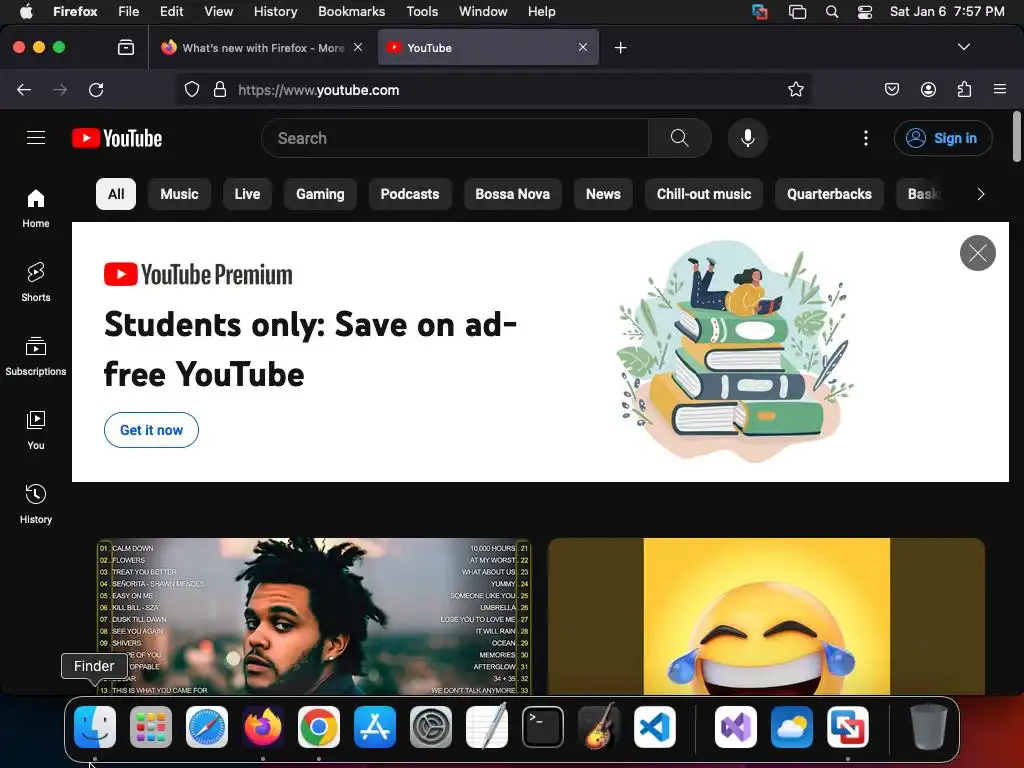
Task: Open Control Center in menu bar
Action: (865, 12)
